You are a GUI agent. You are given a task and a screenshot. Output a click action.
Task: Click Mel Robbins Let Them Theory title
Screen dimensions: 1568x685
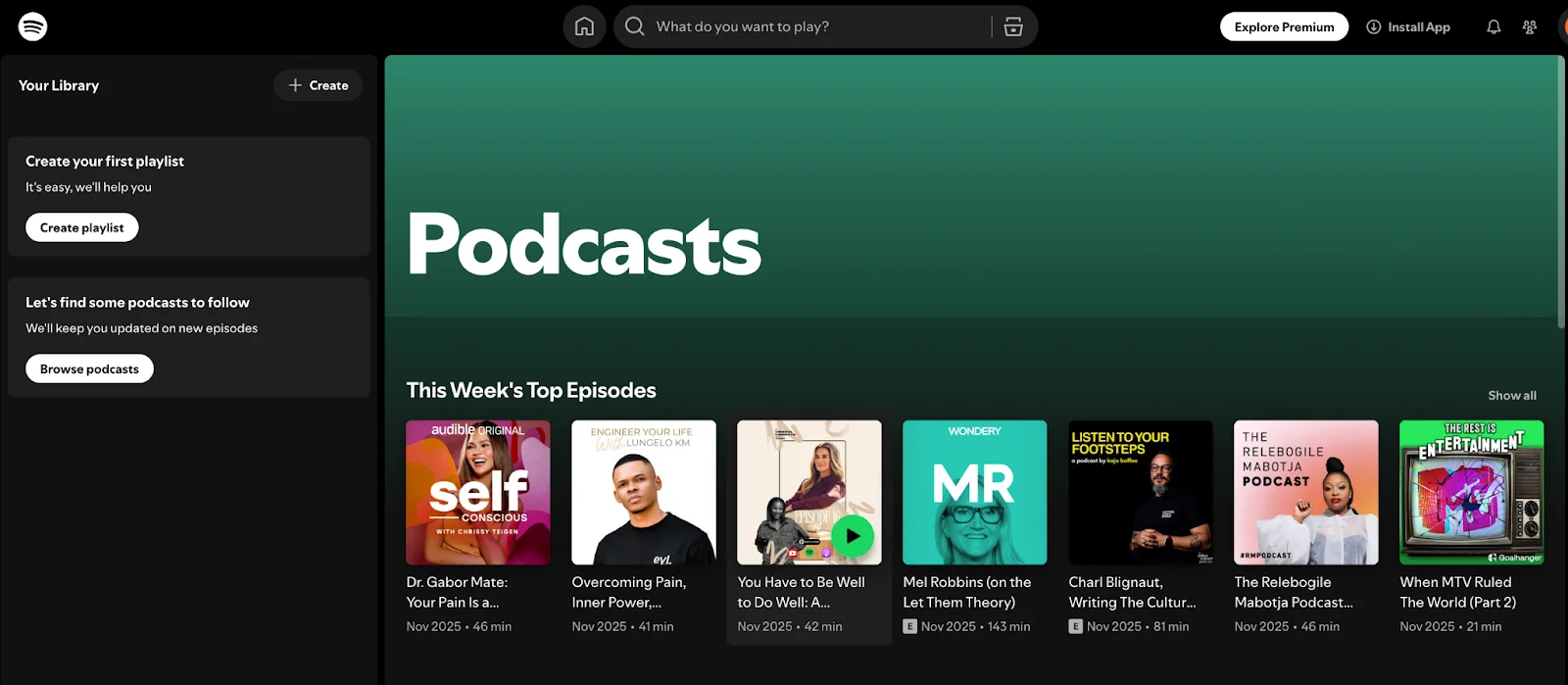click(x=967, y=592)
